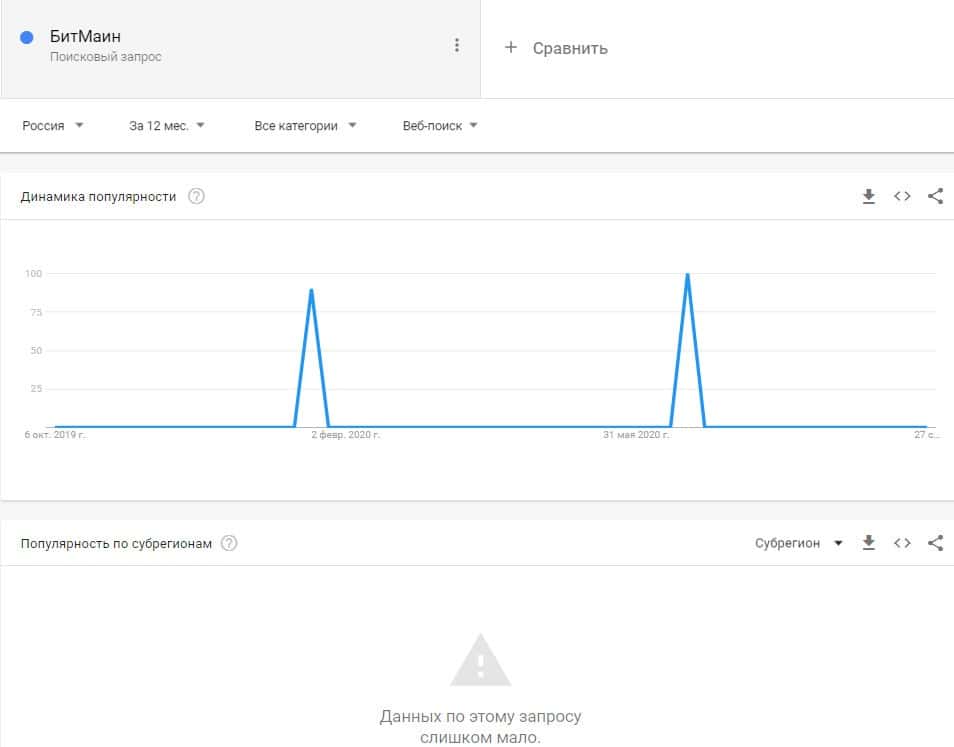Click the June 2020 peak reaching 100
The height and width of the screenshot is (747, 954).
(x=688, y=274)
